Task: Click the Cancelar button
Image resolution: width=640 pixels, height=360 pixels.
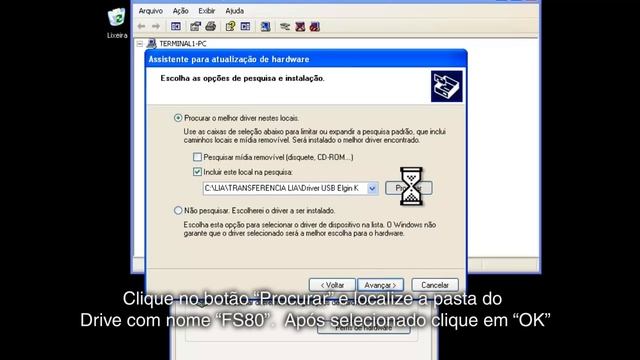Action: point(435,285)
